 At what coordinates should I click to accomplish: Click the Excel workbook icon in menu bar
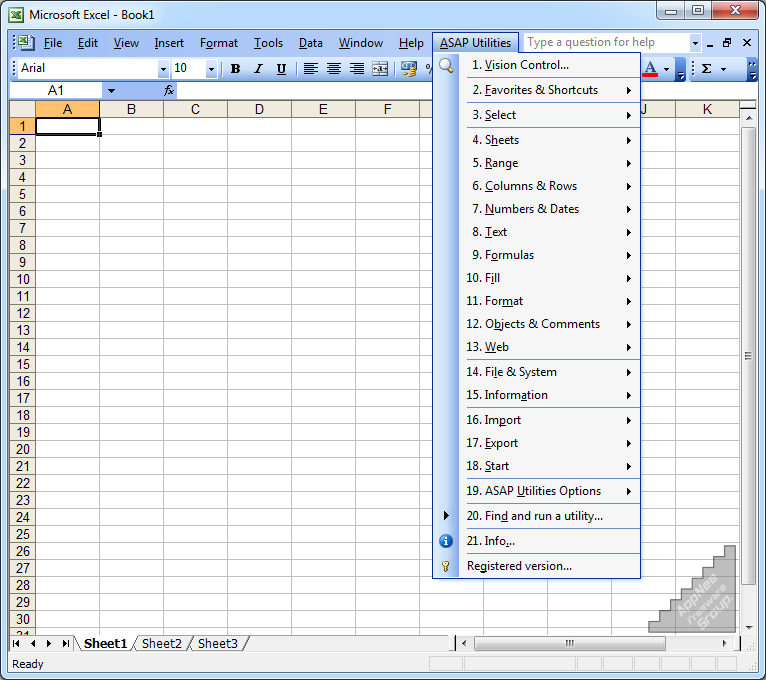tap(26, 43)
